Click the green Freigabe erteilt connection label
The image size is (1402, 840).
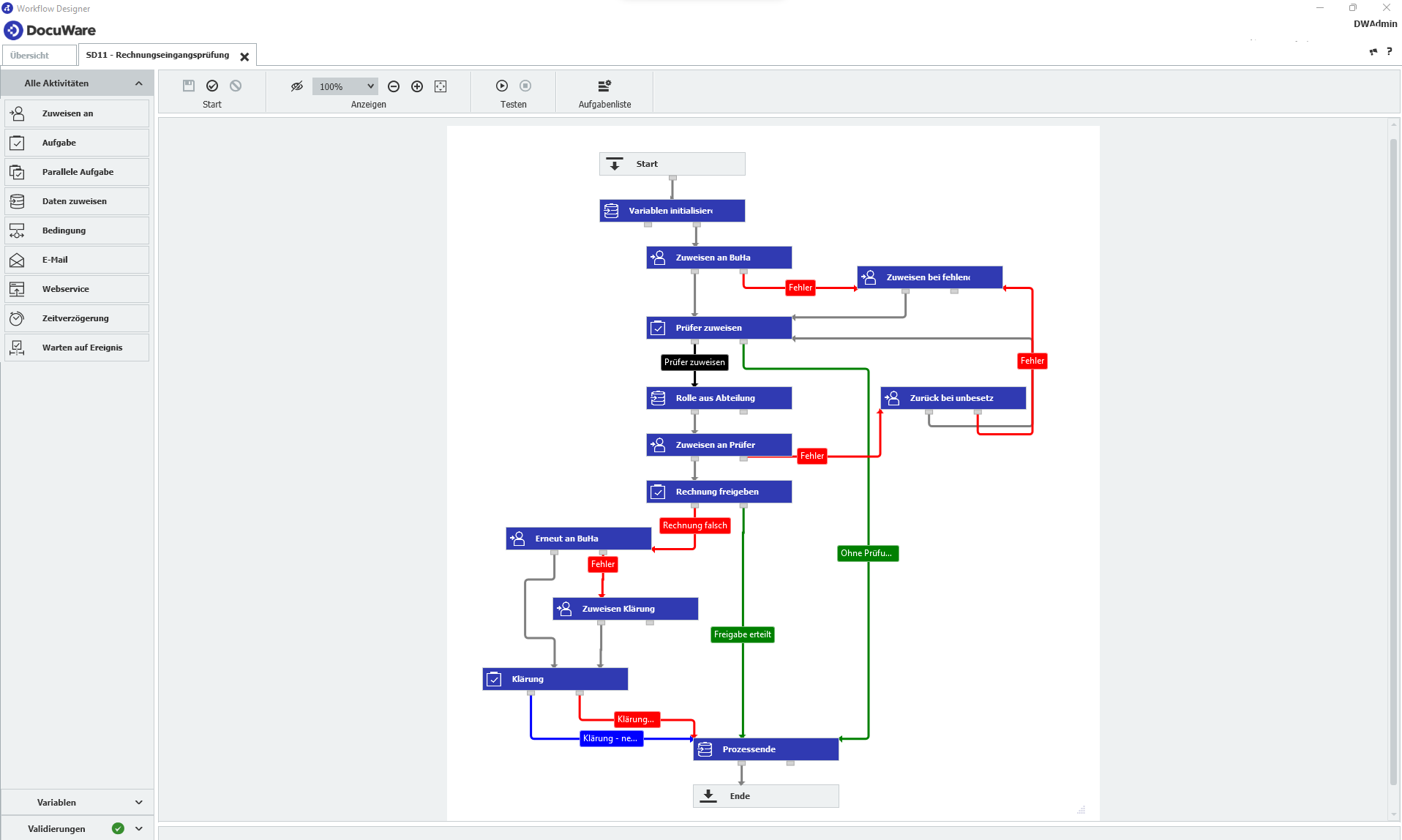point(742,634)
